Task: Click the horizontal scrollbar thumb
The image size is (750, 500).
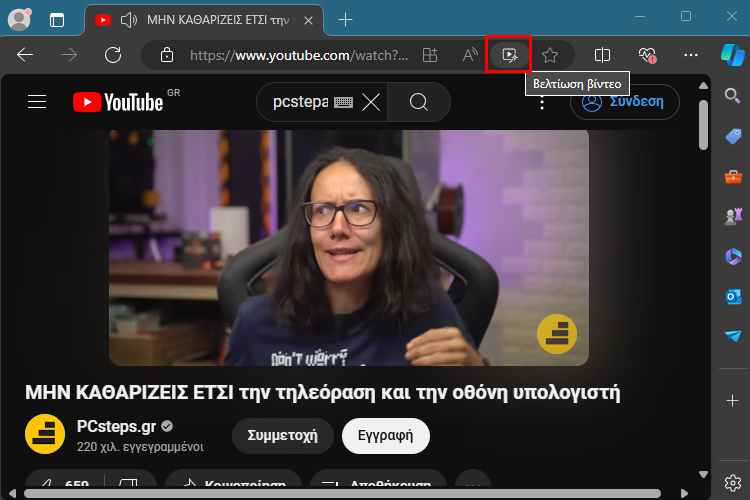Action: click(342, 493)
